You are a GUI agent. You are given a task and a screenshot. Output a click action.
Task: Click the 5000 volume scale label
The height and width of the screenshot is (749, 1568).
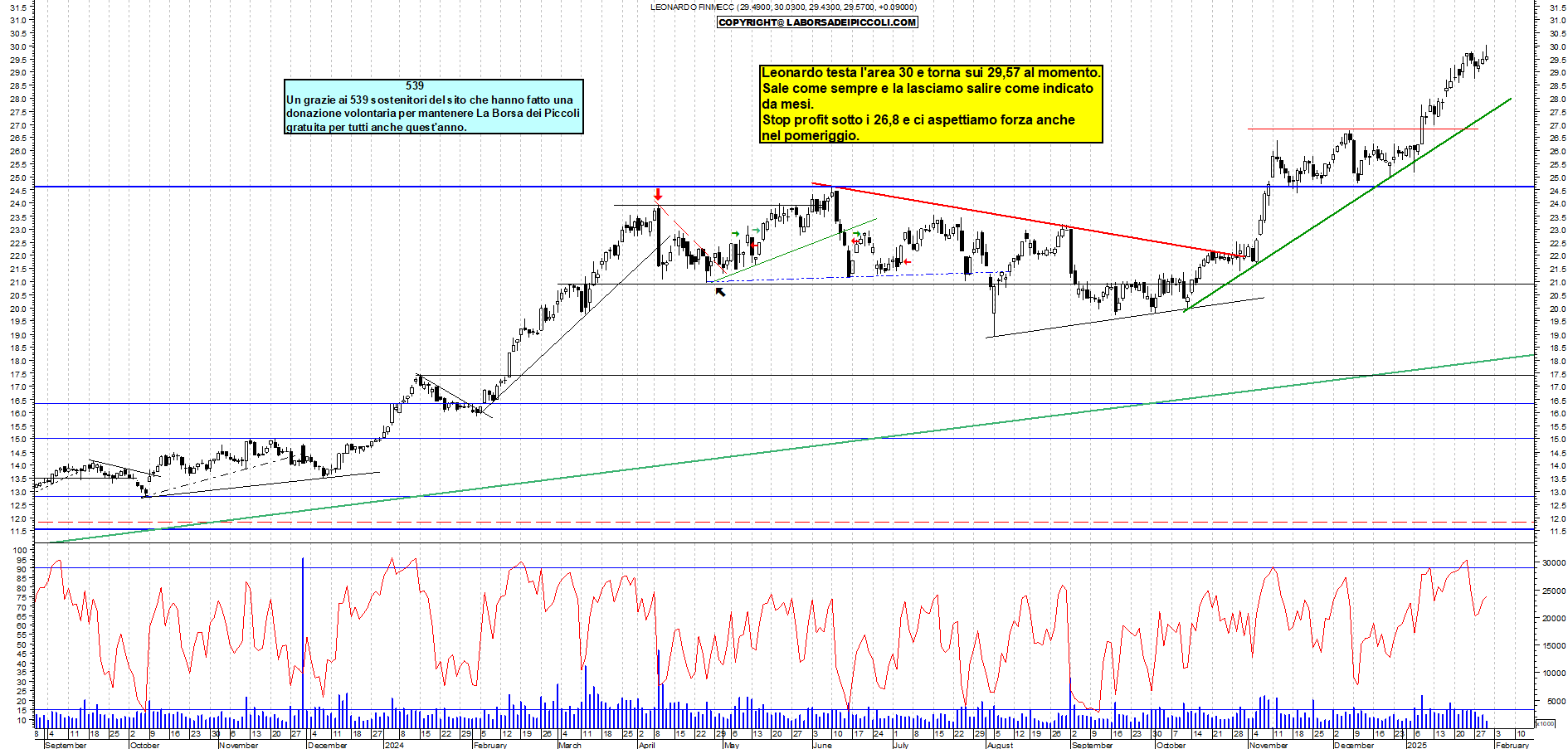click(x=1556, y=701)
